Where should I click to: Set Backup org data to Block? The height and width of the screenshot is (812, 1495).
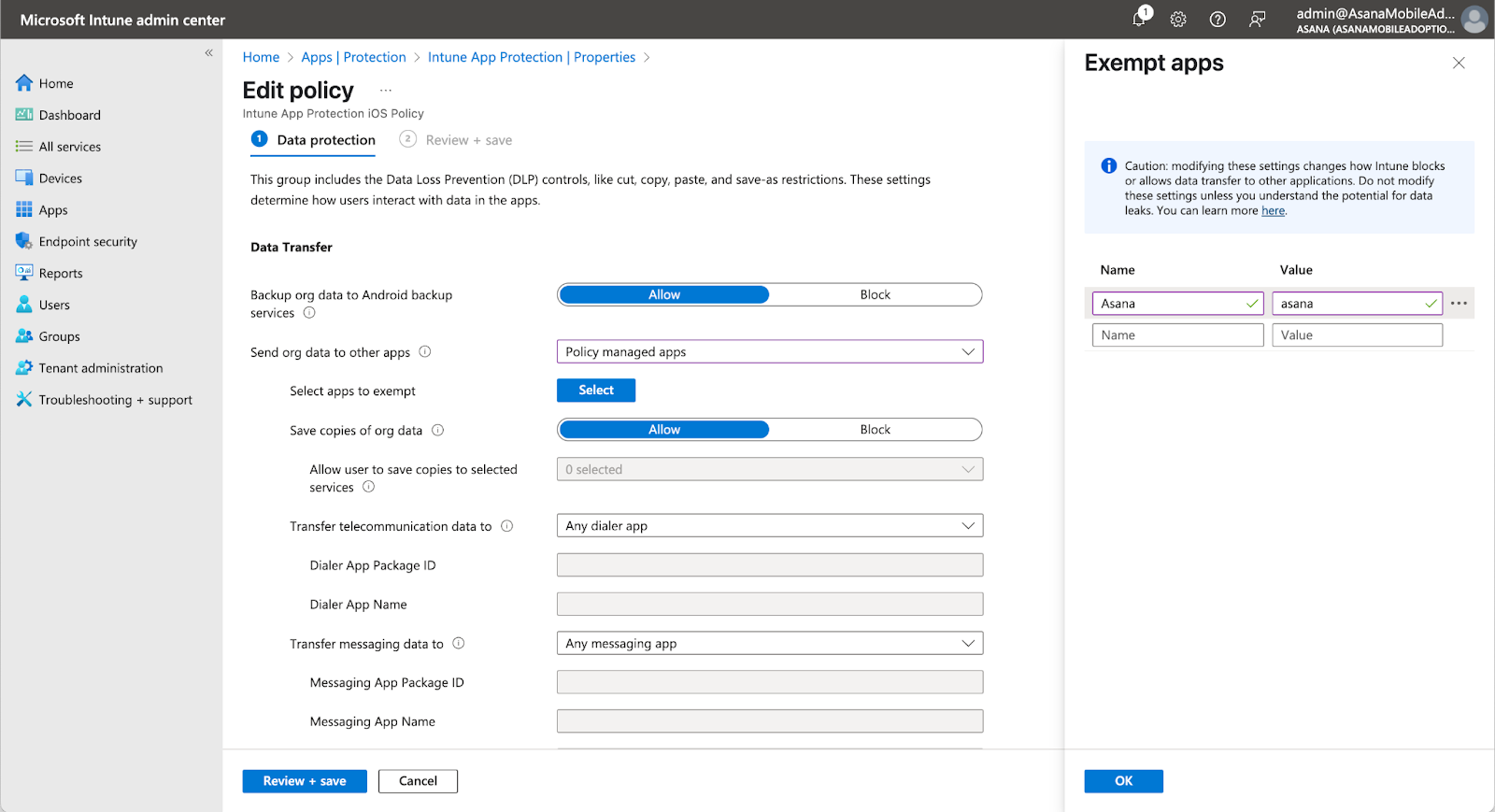click(875, 295)
